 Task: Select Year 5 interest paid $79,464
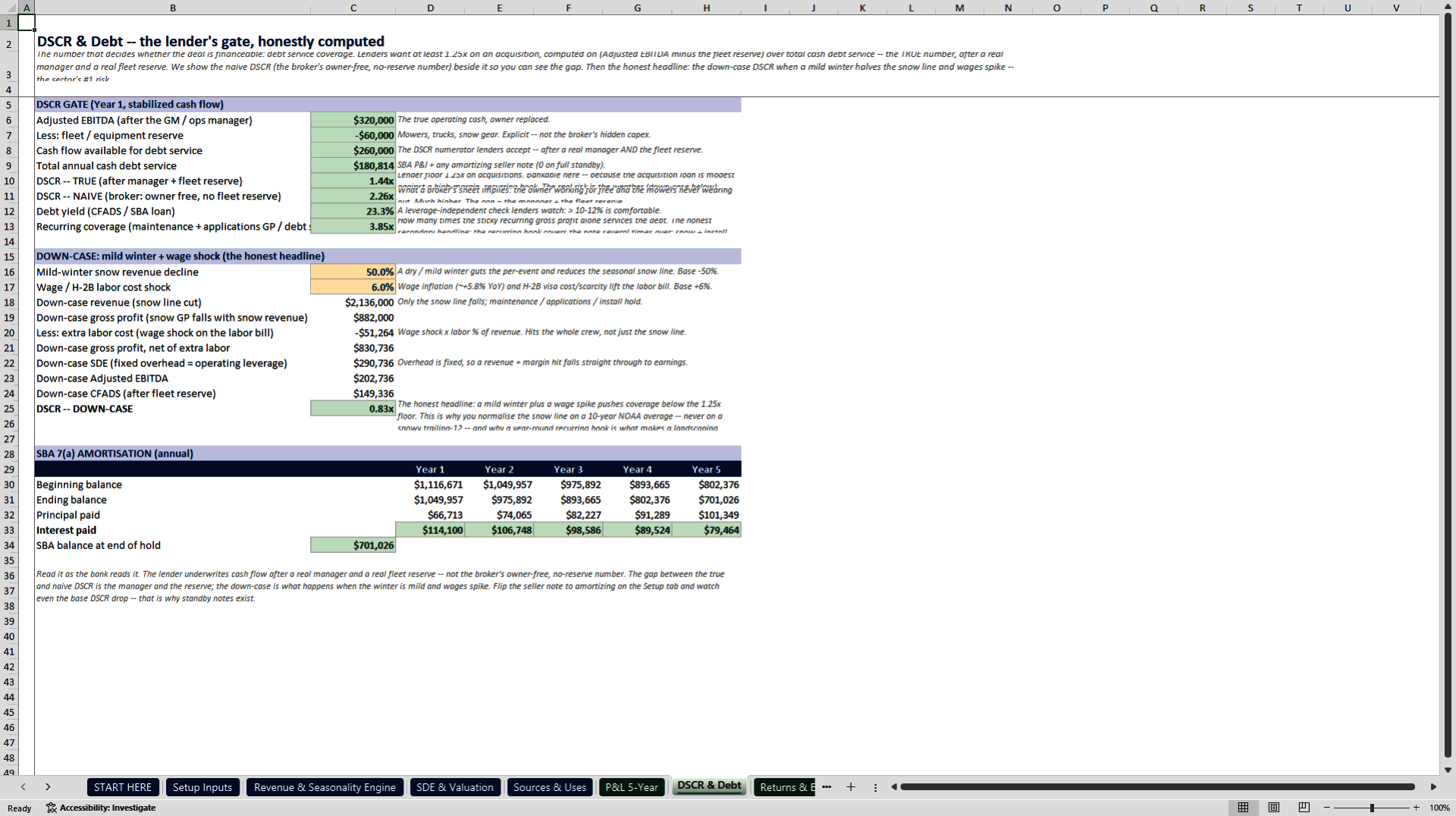706,530
